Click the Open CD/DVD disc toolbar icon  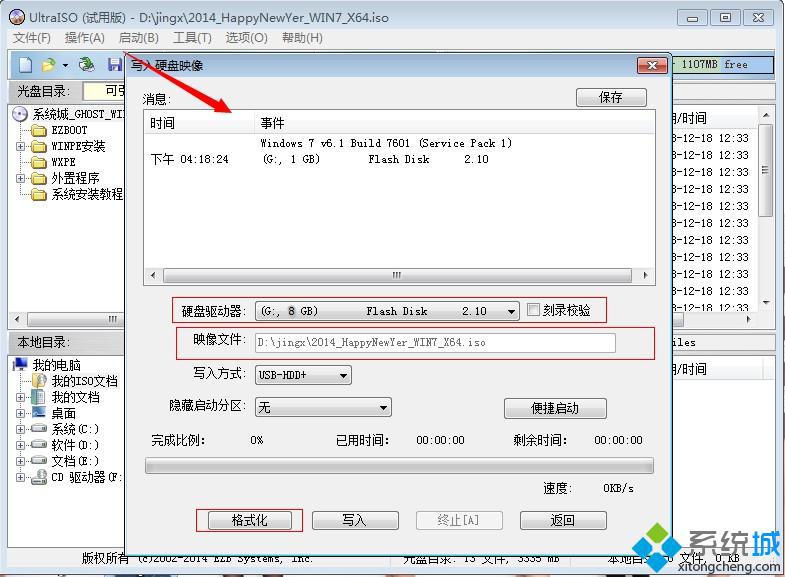coord(87,65)
